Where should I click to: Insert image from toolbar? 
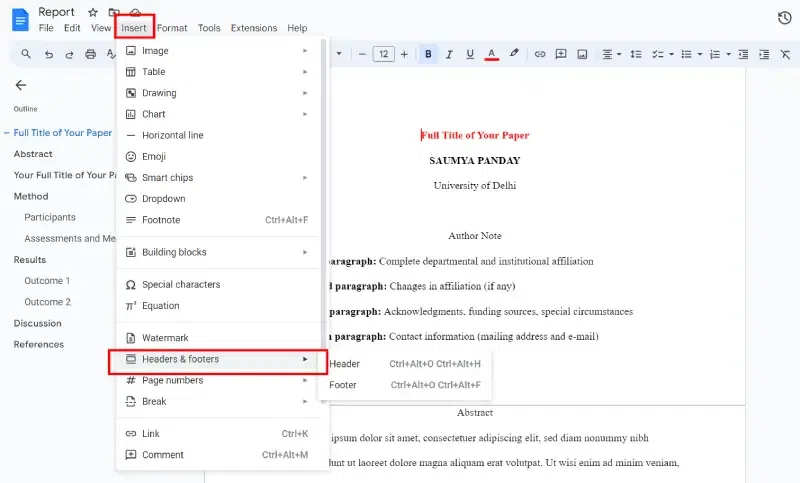582,54
